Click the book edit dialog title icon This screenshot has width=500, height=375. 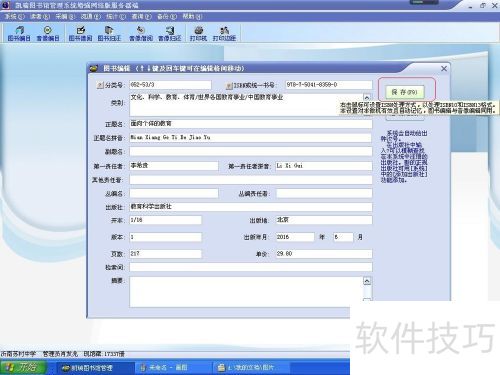click(94, 68)
